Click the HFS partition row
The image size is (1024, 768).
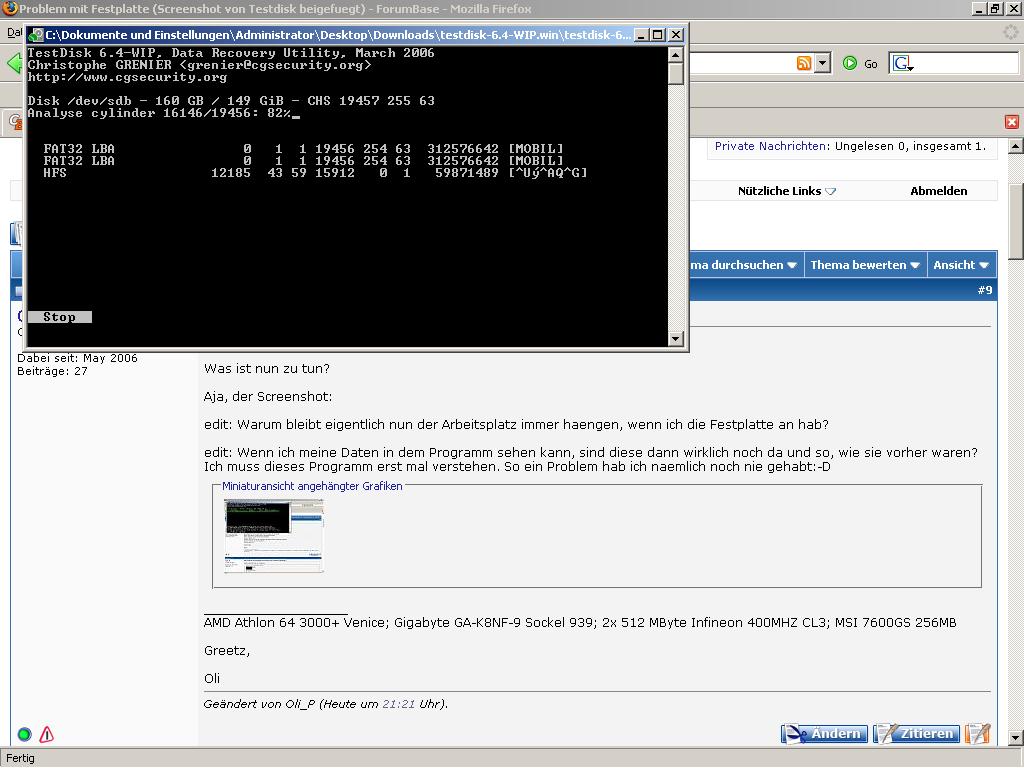click(x=315, y=173)
